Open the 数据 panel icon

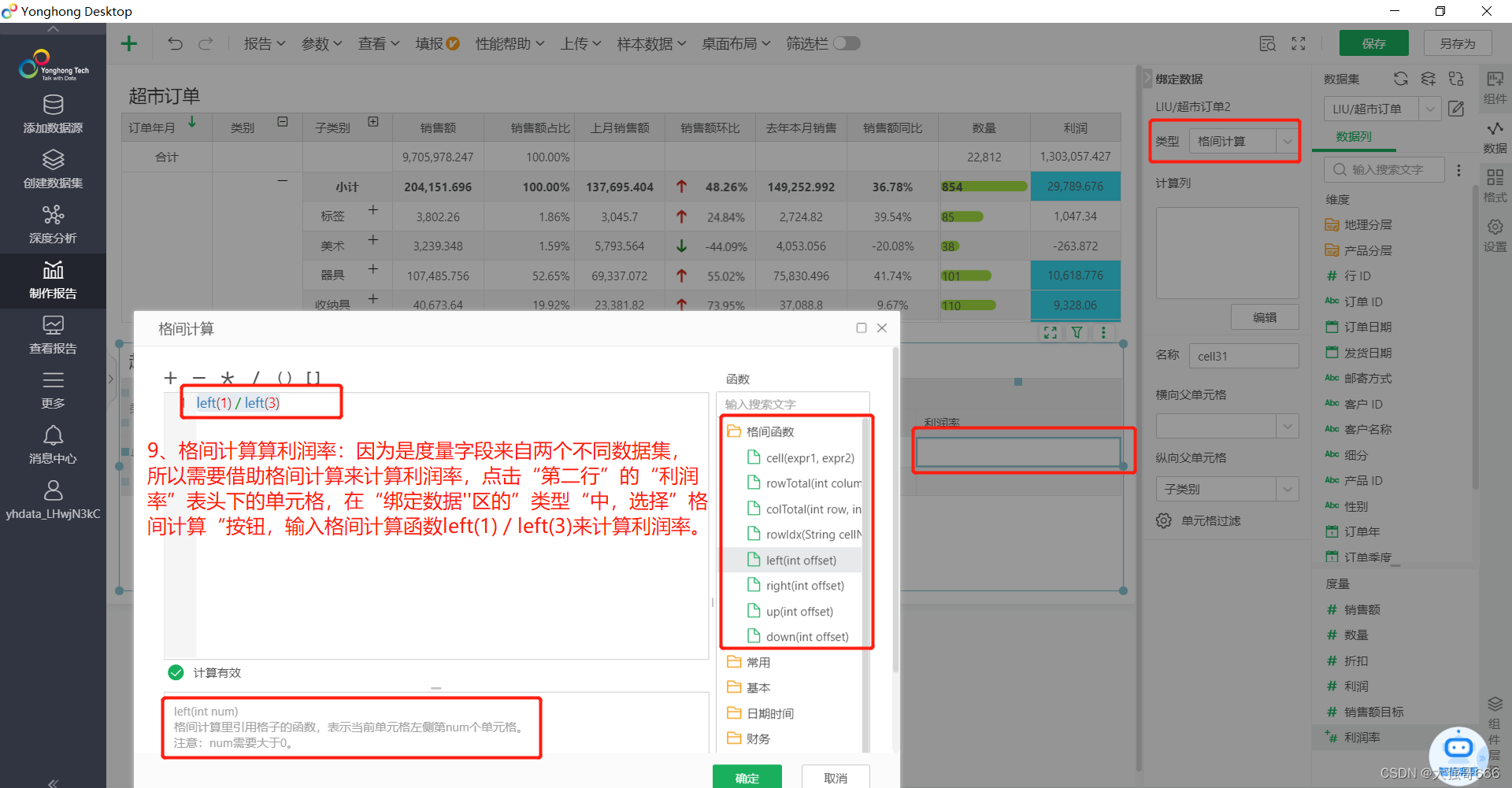(1495, 137)
